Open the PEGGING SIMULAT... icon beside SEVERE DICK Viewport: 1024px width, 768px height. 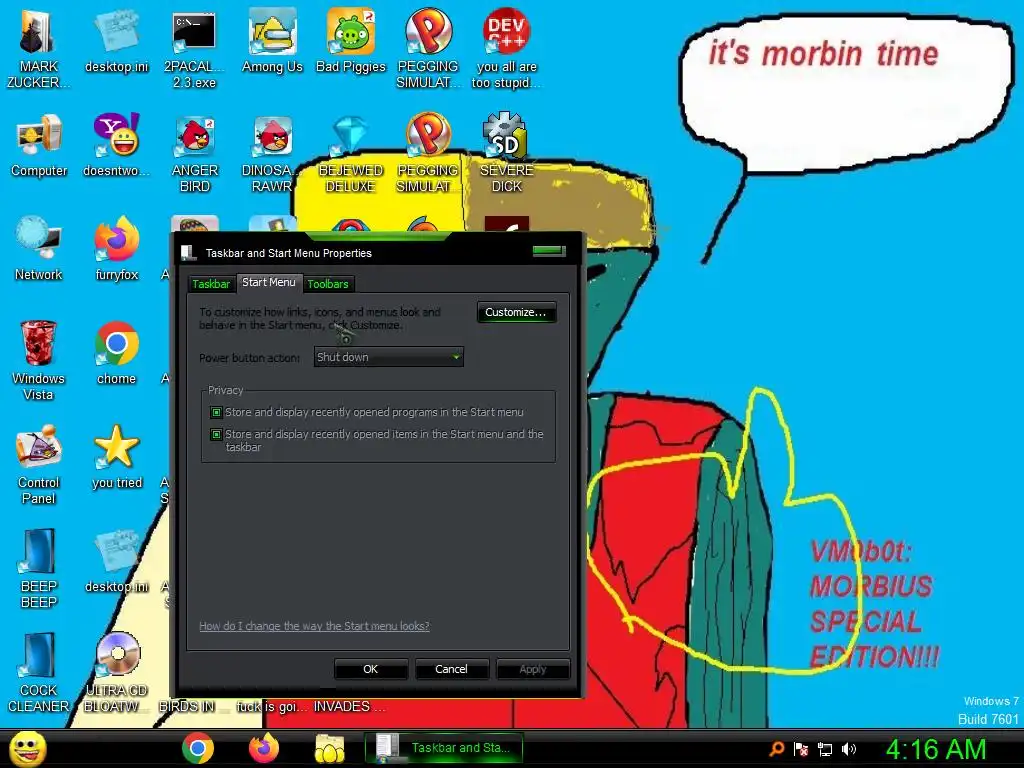click(428, 153)
